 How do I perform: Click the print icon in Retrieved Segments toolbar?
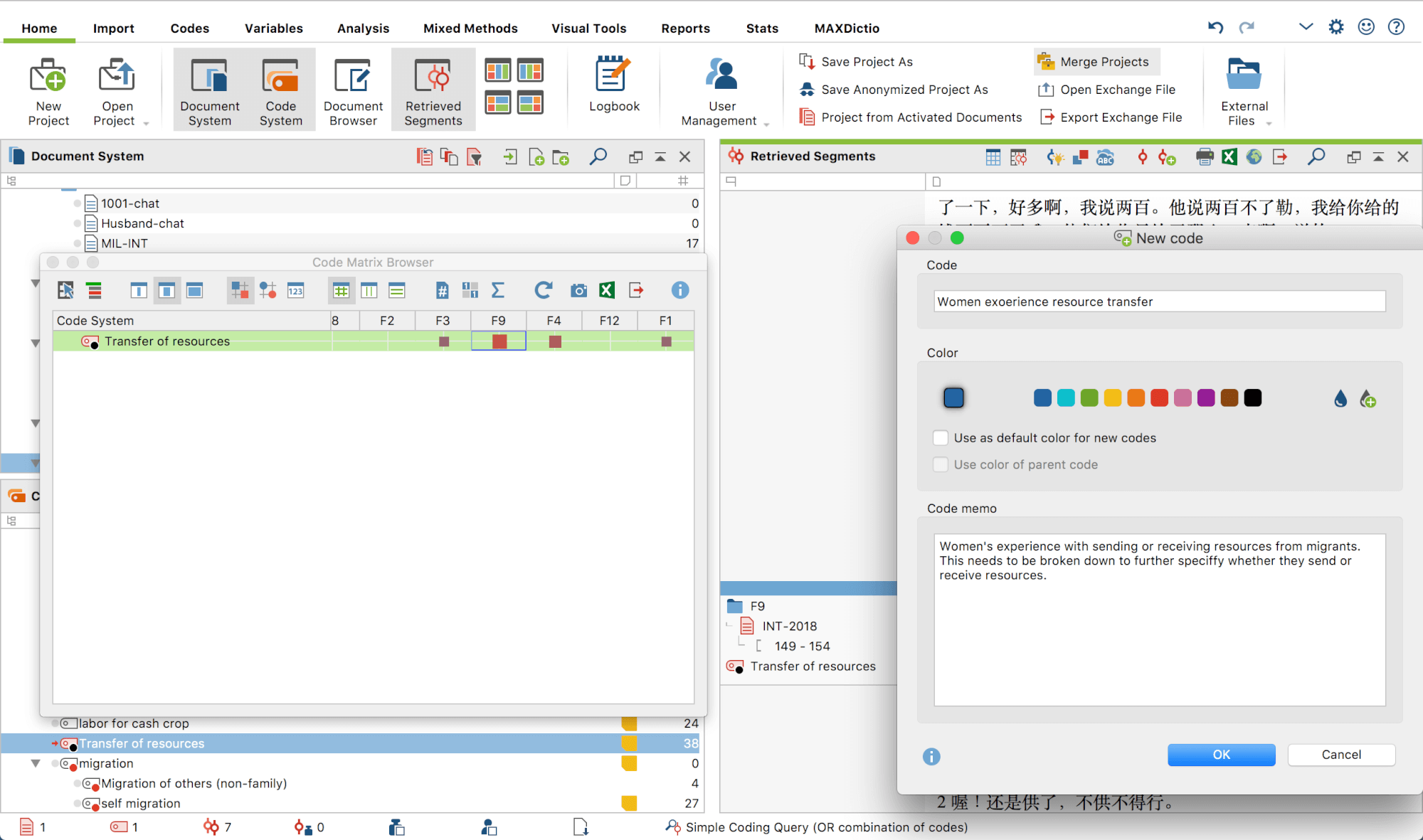coord(1205,157)
